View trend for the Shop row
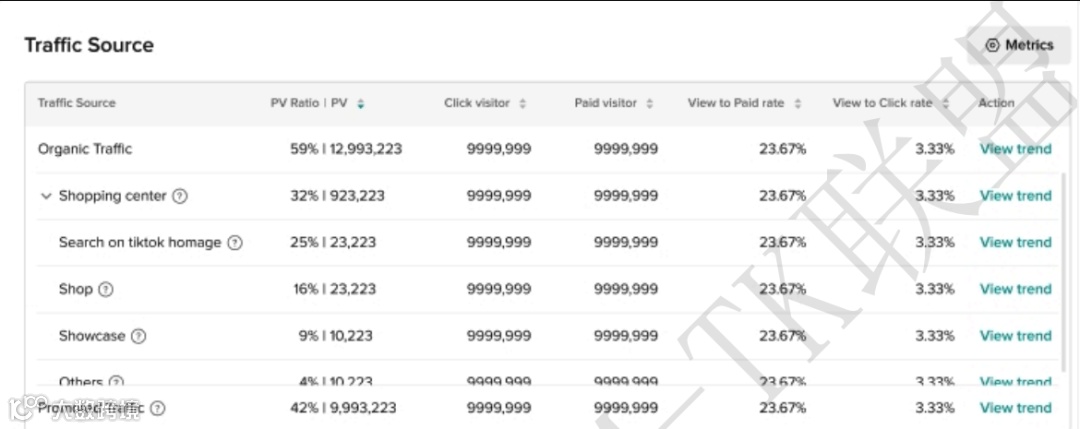This screenshot has height=429, width=1080. (1015, 289)
